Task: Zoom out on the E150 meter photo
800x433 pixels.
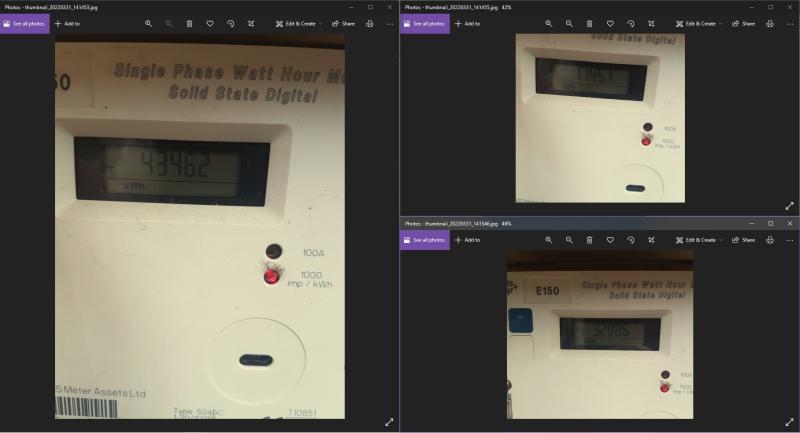Action: 569,240
